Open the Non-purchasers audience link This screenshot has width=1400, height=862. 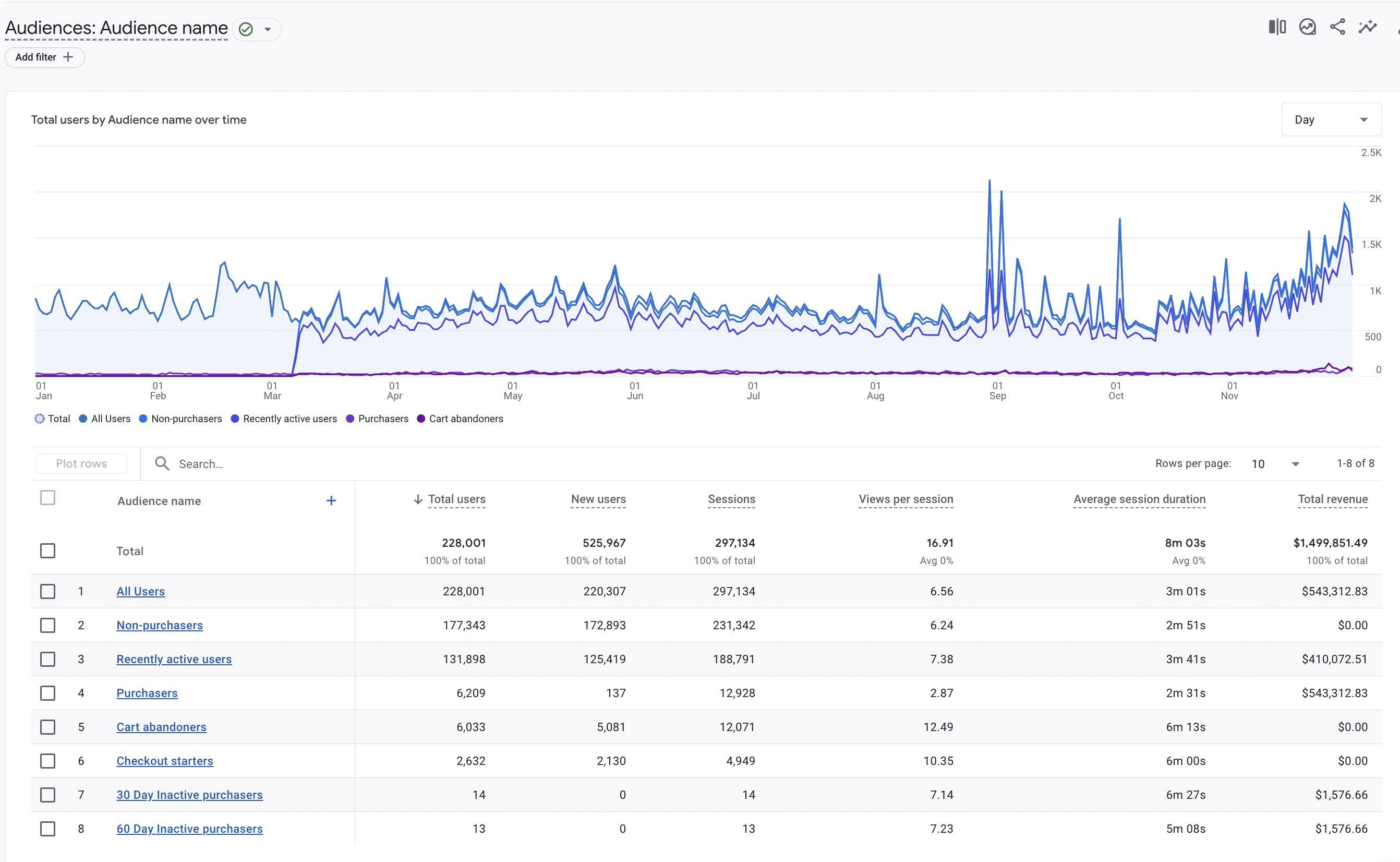[x=160, y=626]
